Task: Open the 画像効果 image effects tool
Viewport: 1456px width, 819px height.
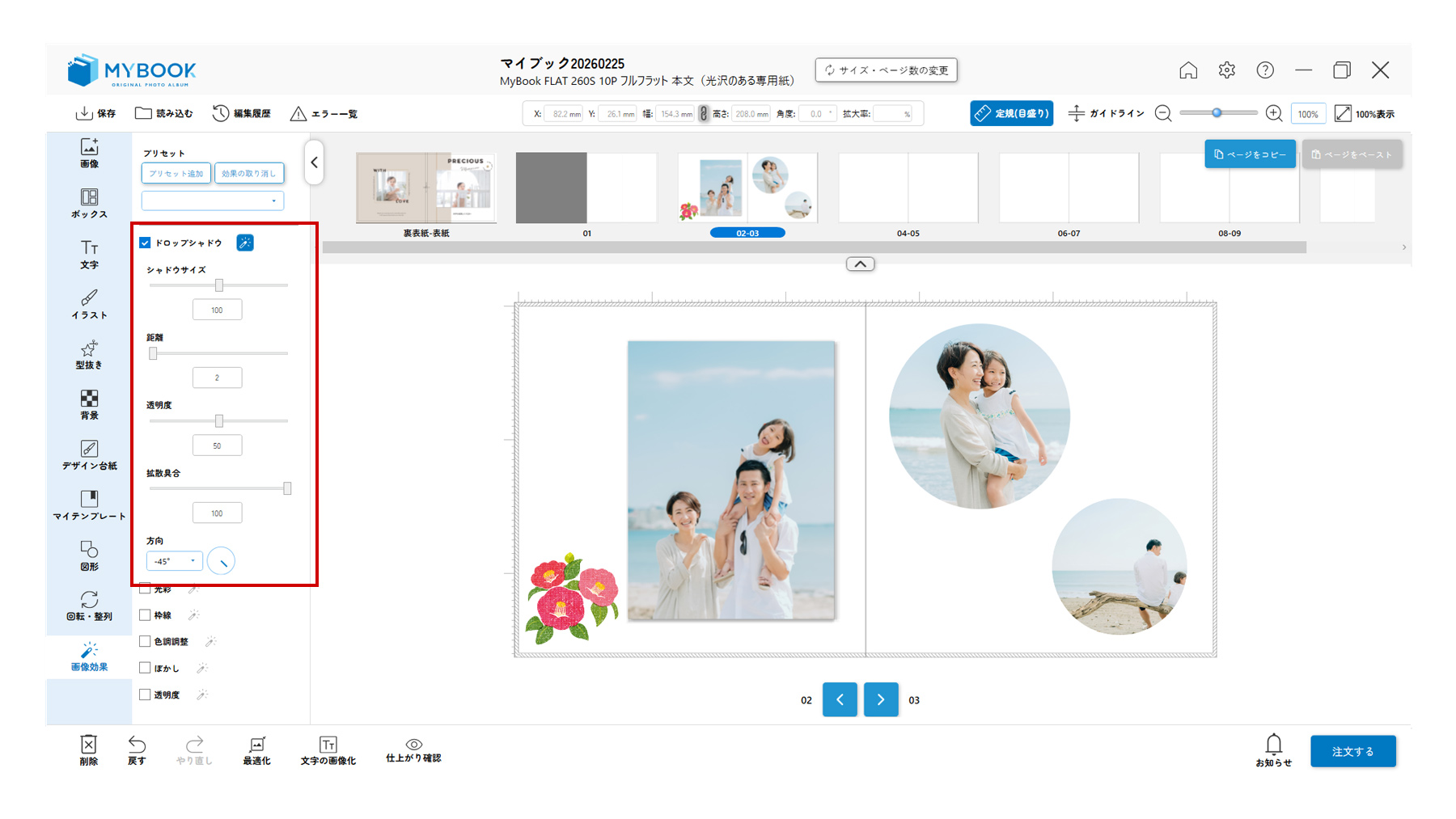Action: click(89, 656)
